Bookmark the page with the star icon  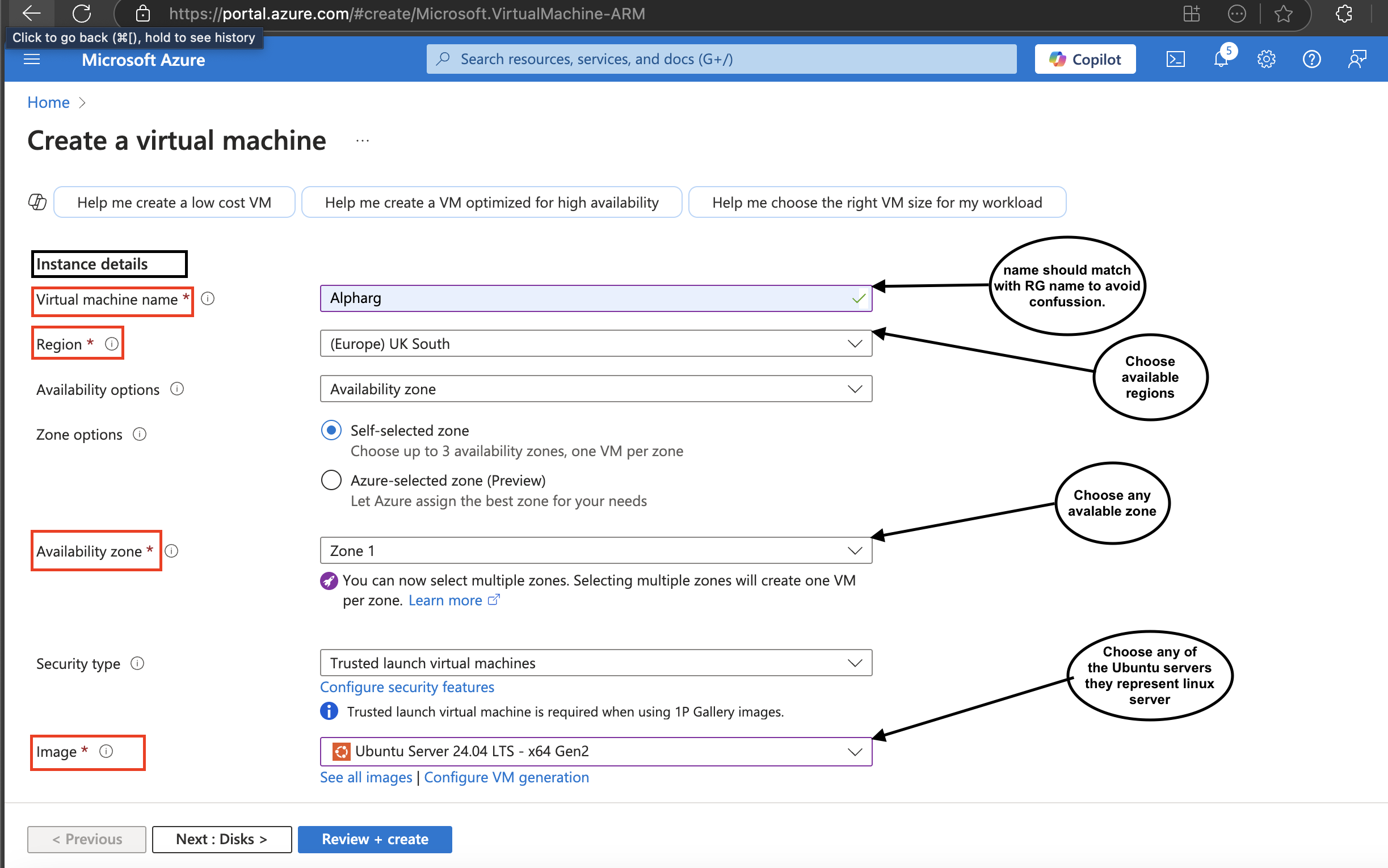tap(1282, 13)
